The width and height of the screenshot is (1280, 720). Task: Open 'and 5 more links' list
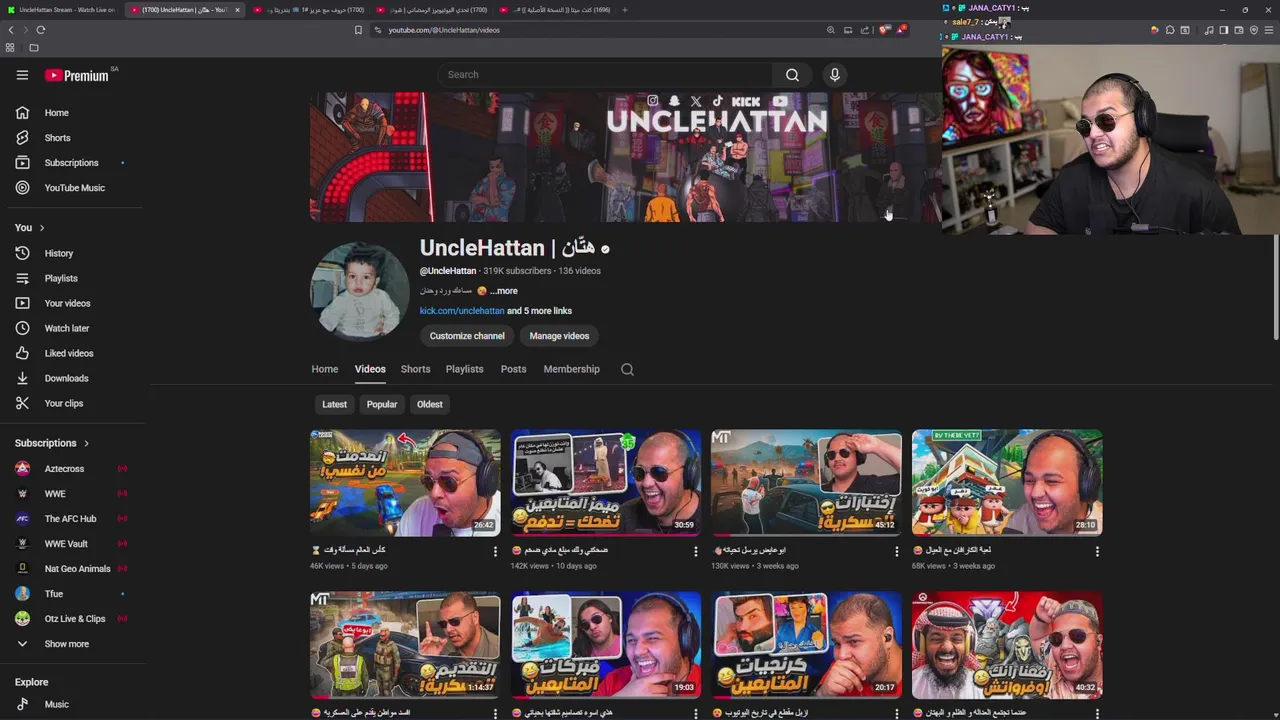click(539, 311)
